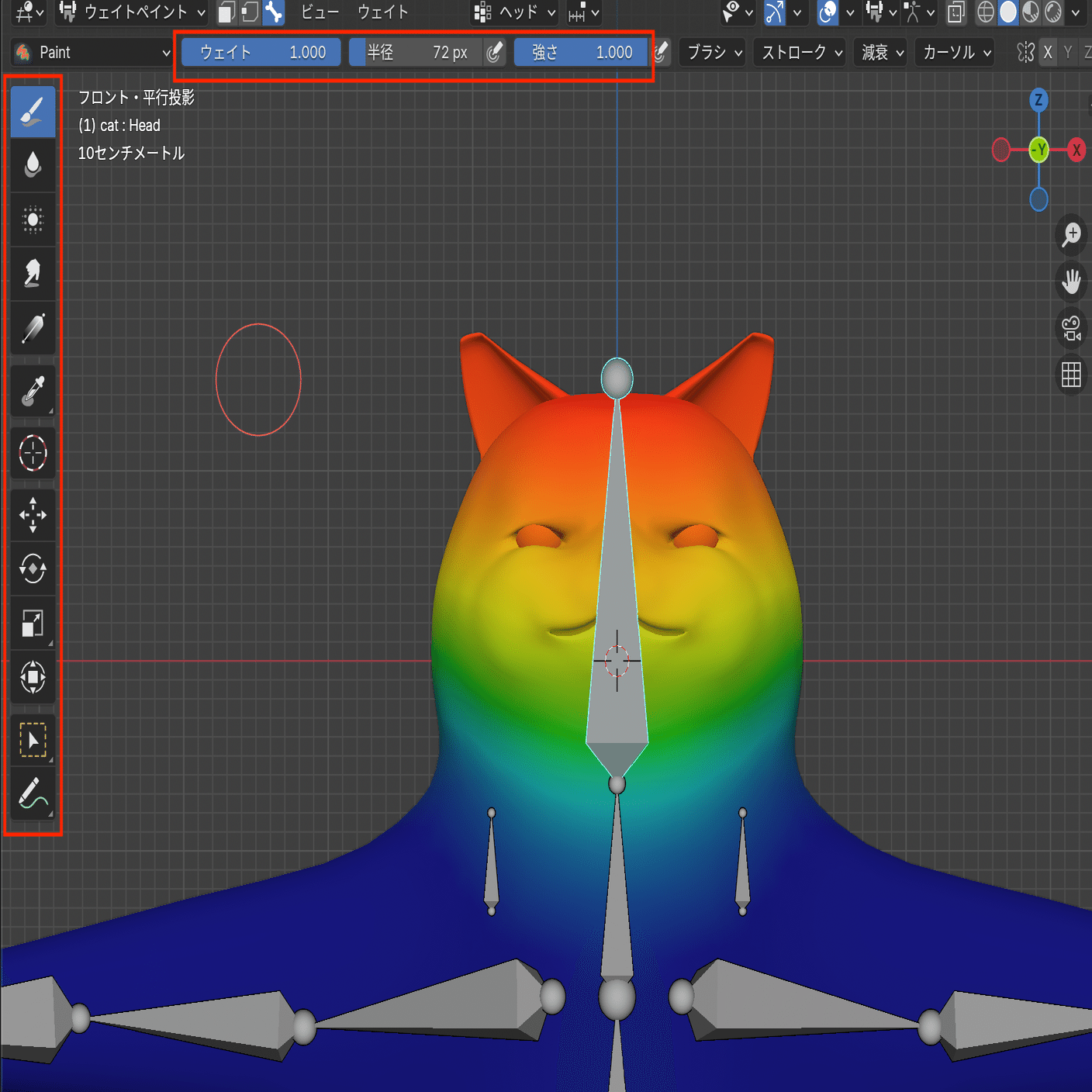Select the Select Box tool
This screenshot has height=1092, width=1092.
(x=33, y=741)
